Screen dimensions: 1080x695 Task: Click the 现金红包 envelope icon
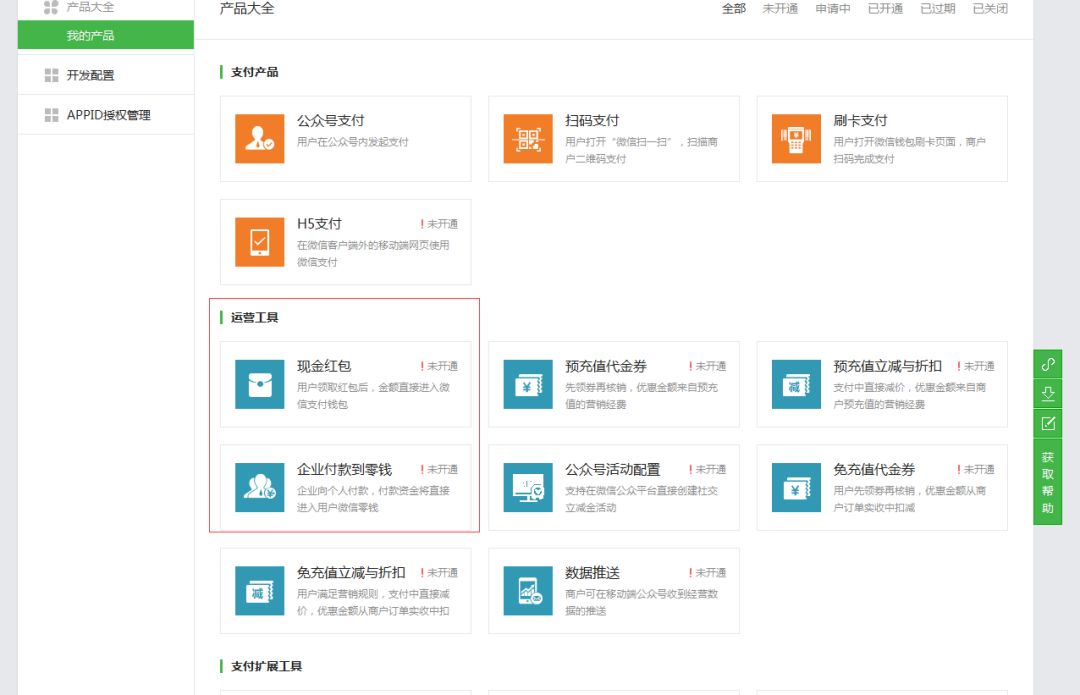[x=260, y=384]
